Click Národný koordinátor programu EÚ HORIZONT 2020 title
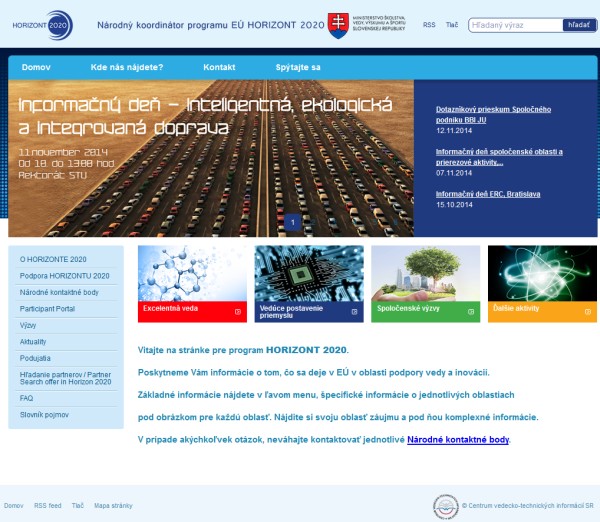 210,25
